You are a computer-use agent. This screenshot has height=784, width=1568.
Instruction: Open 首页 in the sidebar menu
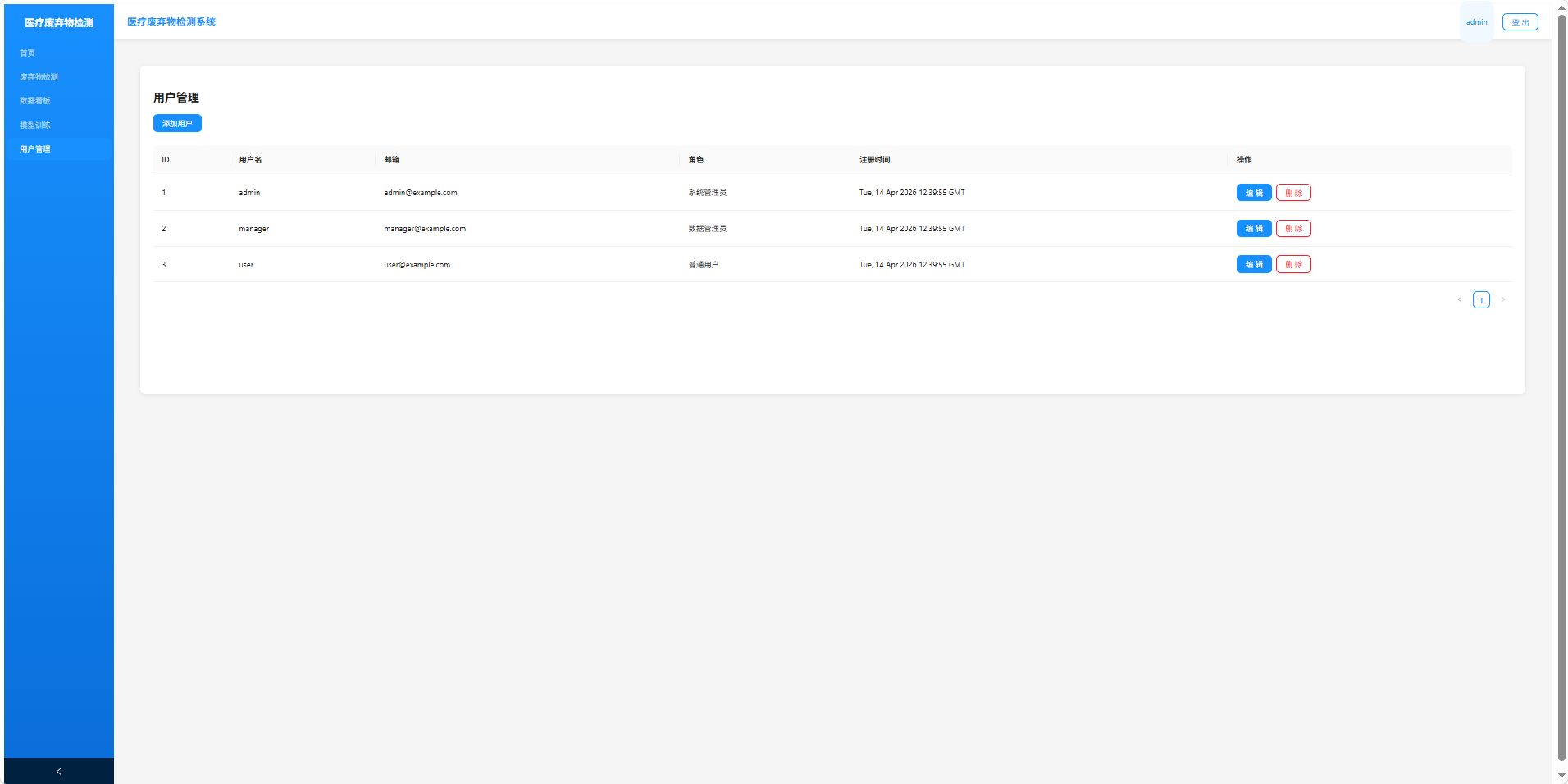58,52
